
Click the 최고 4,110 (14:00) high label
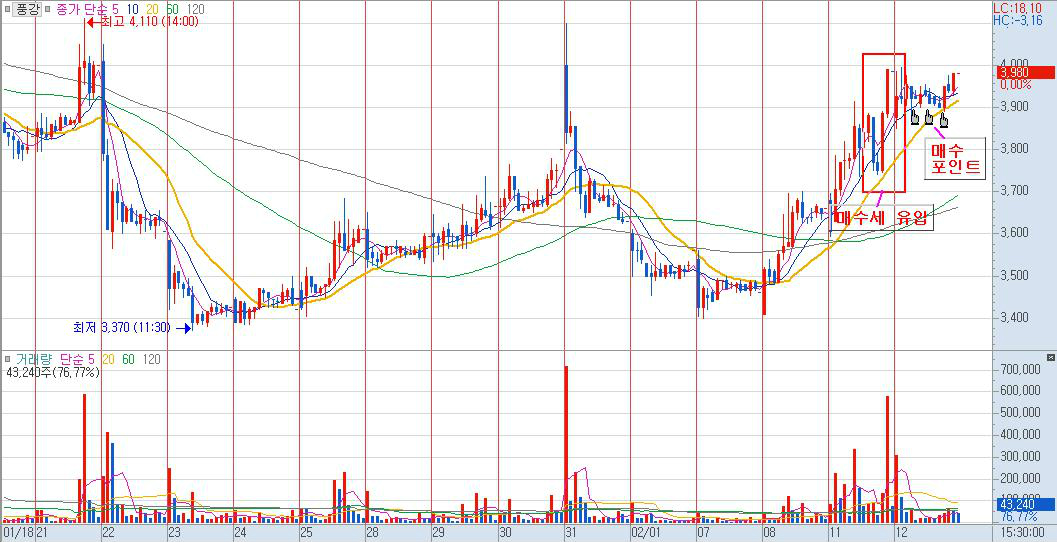(149, 22)
